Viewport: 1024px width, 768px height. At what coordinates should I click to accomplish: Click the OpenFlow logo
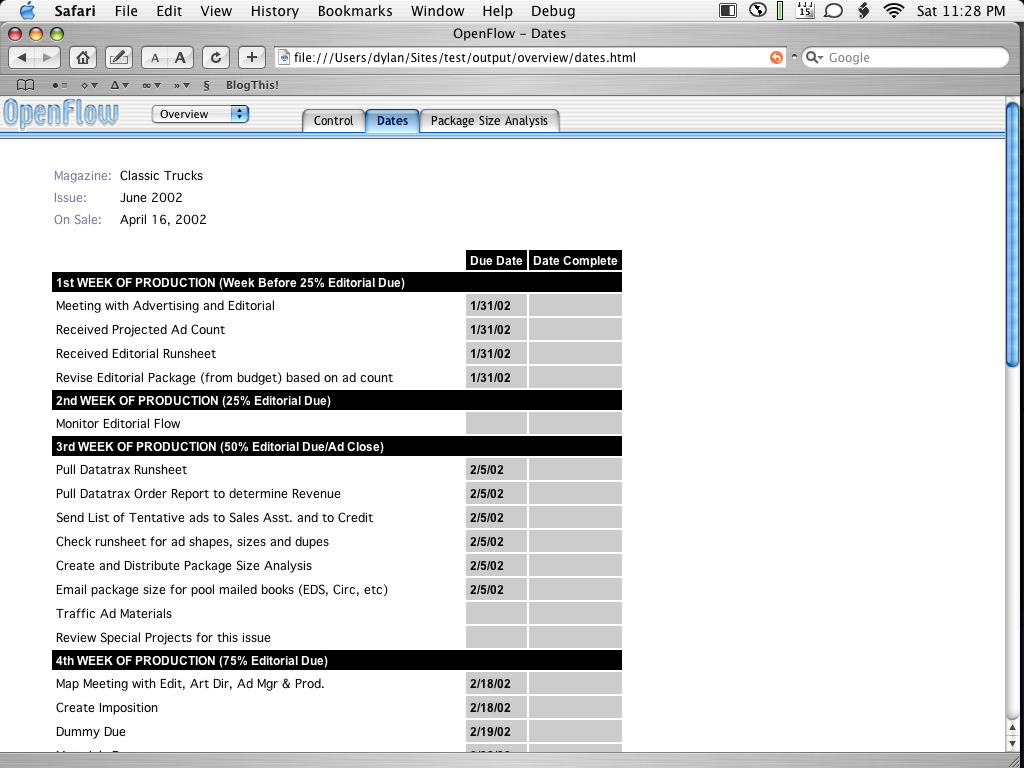point(61,114)
